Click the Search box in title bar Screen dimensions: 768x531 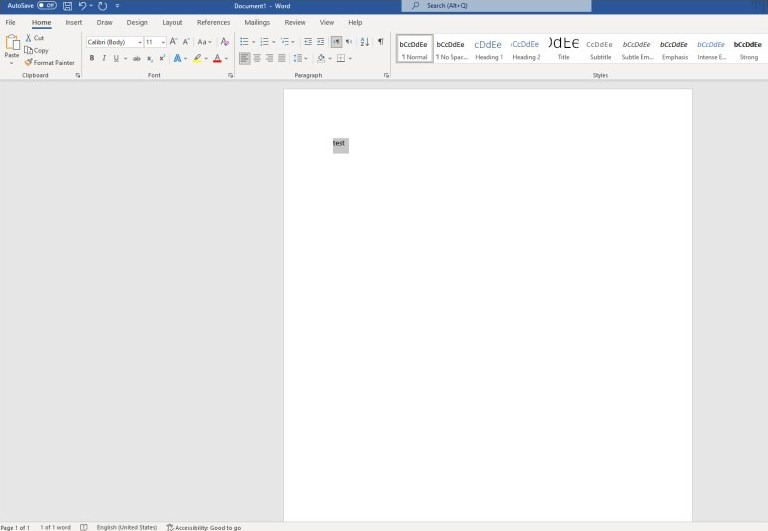pyautogui.click(x=496, y=6)
